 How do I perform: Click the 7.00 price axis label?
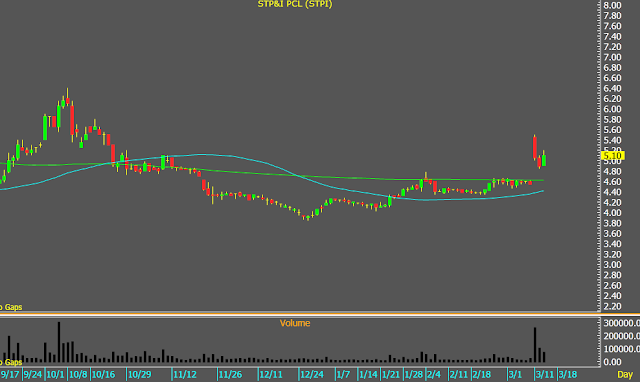coord(612,57)
